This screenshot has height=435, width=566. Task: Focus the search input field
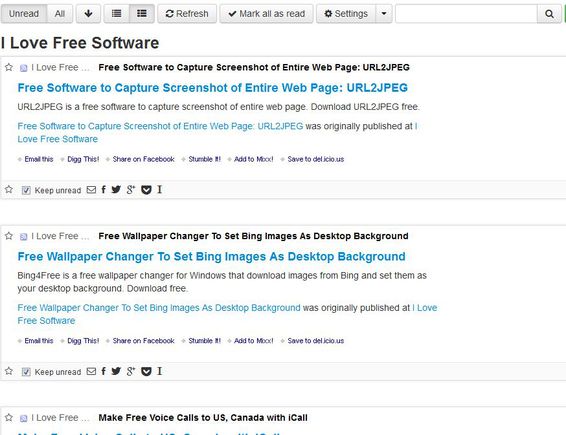click(x=466, y=14)
